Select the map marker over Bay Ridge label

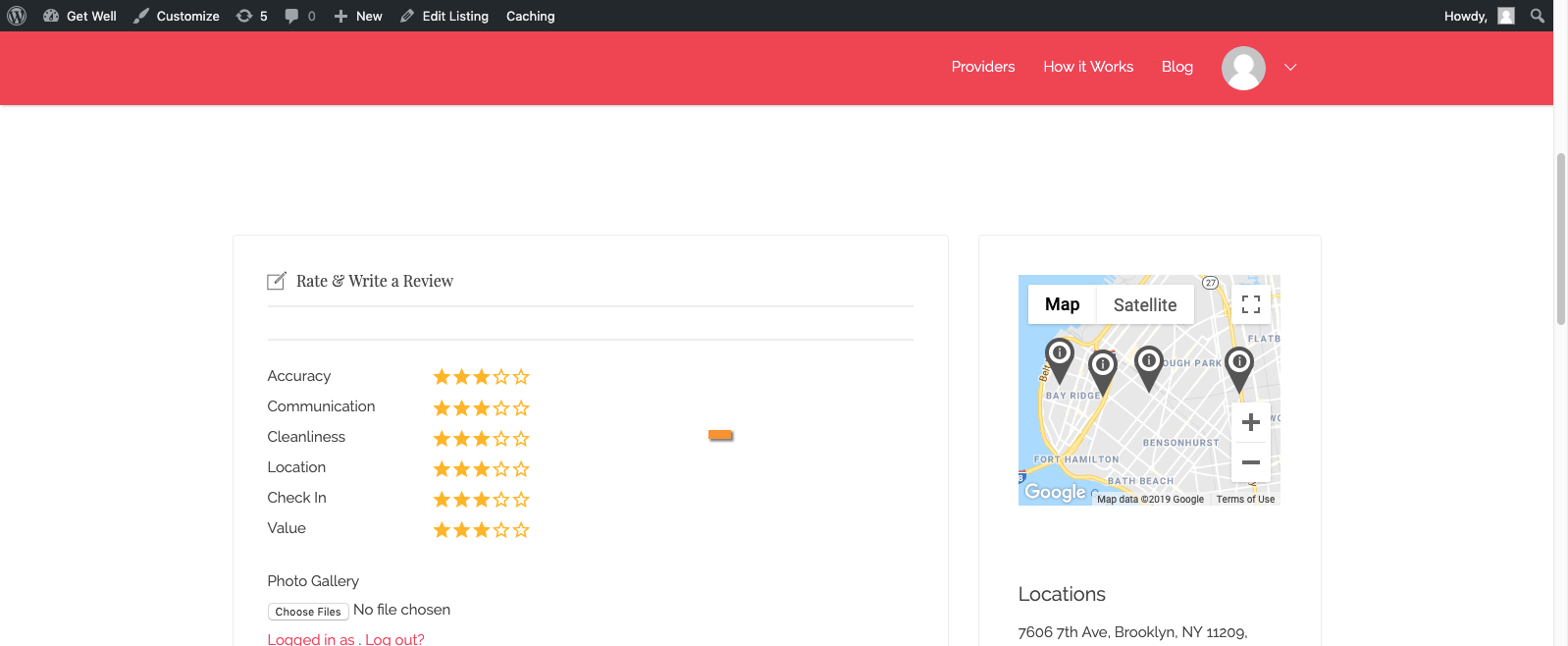click(1103, 371)
